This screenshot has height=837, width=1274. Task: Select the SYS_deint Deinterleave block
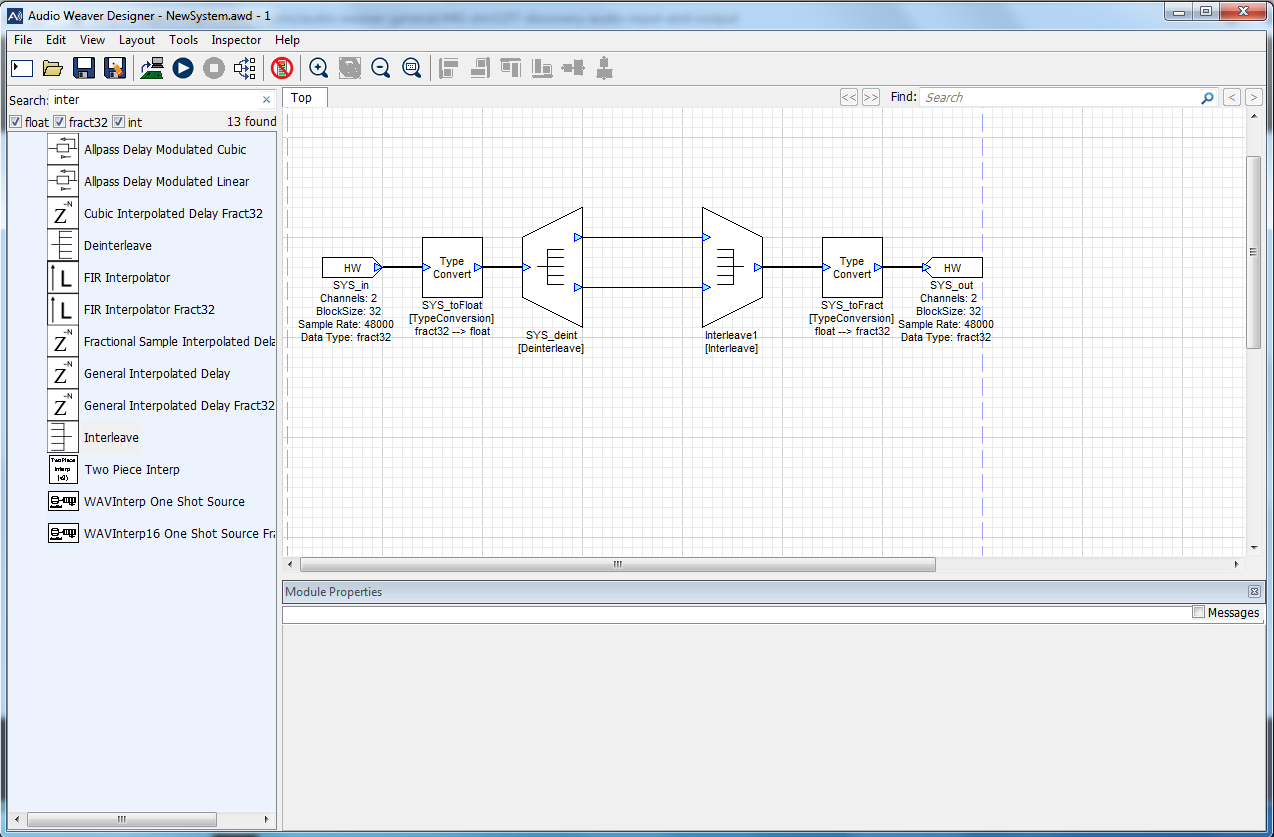coord(552,267)
